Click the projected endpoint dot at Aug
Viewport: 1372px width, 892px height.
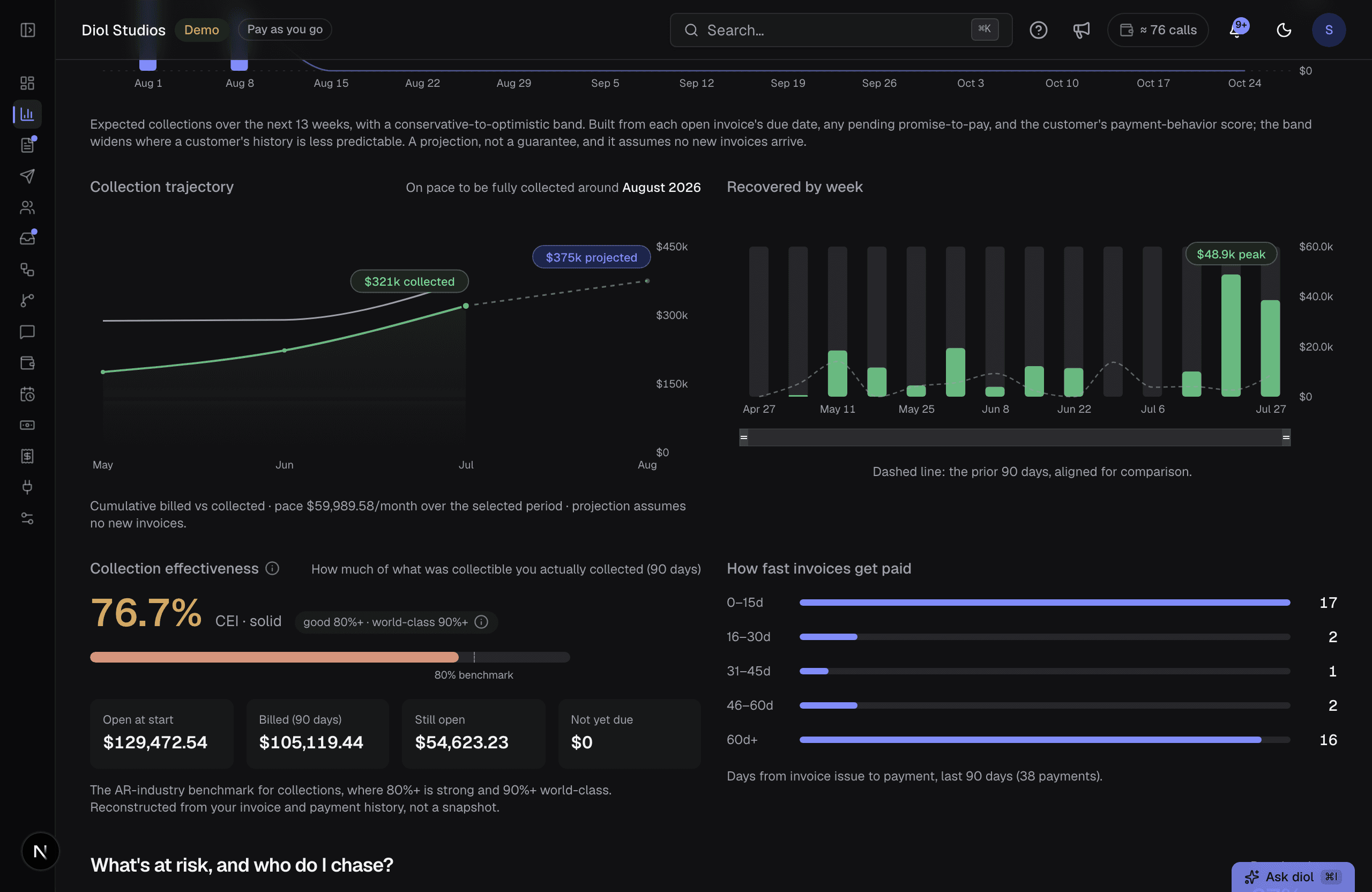click(647, 281)
